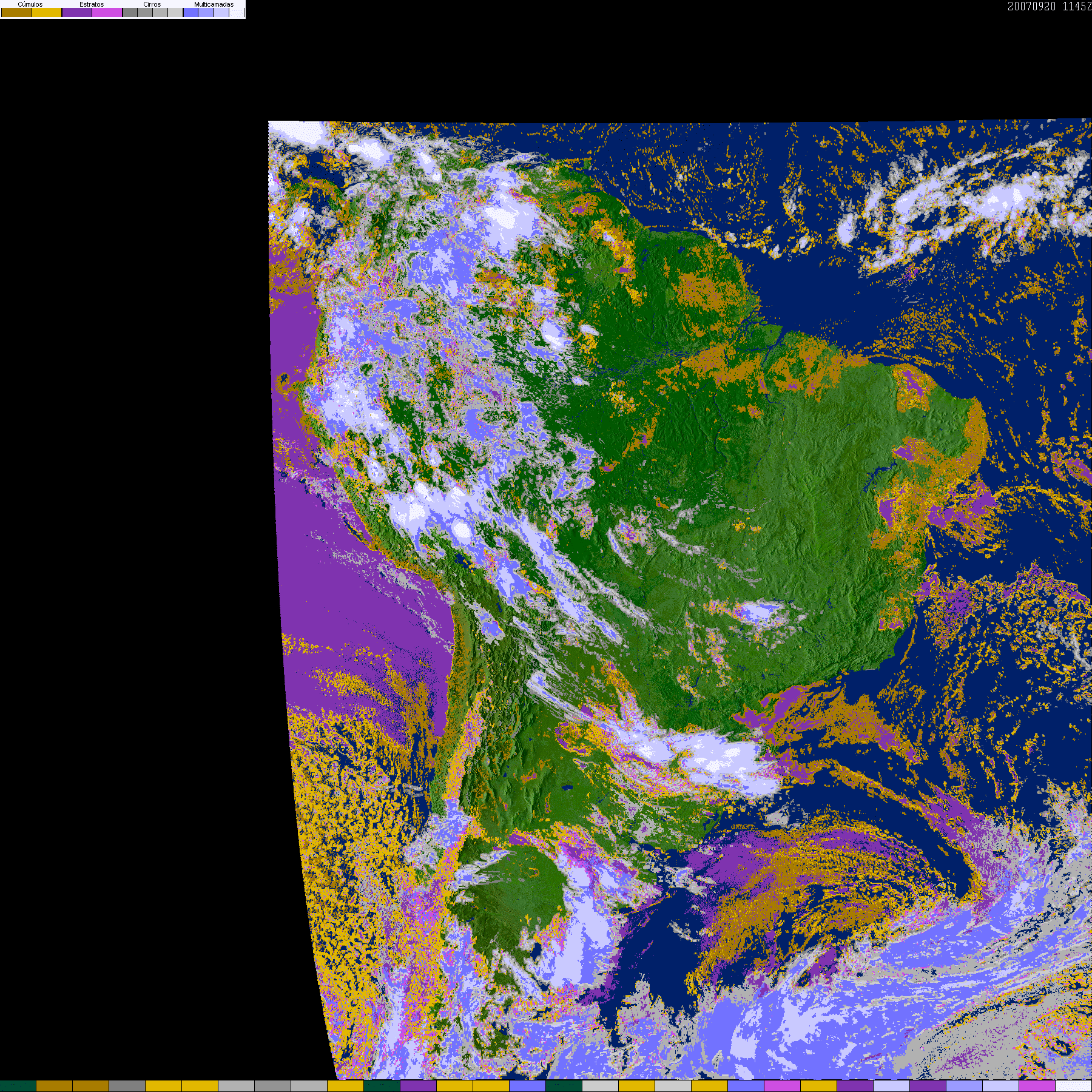Click the first dark green cell in bottom strip

pos(18,1086)
